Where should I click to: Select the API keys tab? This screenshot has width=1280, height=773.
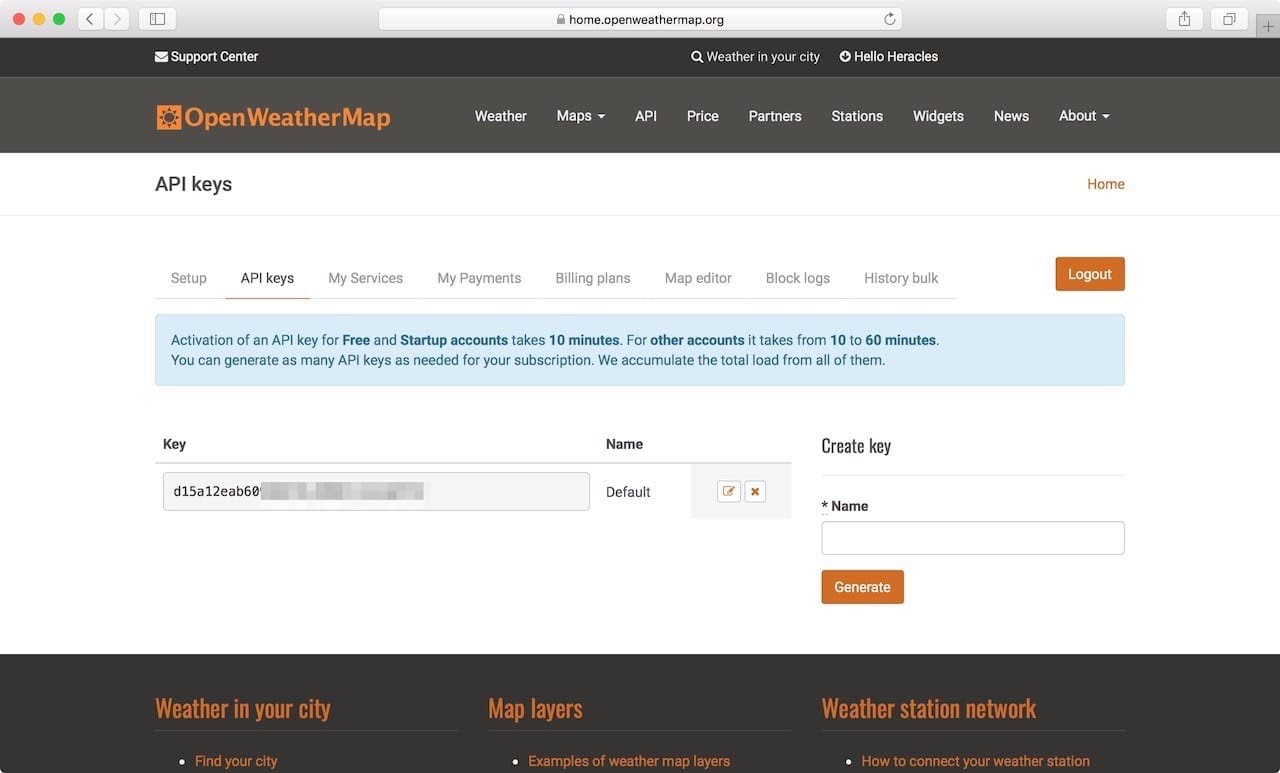click(x=267, y=278)
